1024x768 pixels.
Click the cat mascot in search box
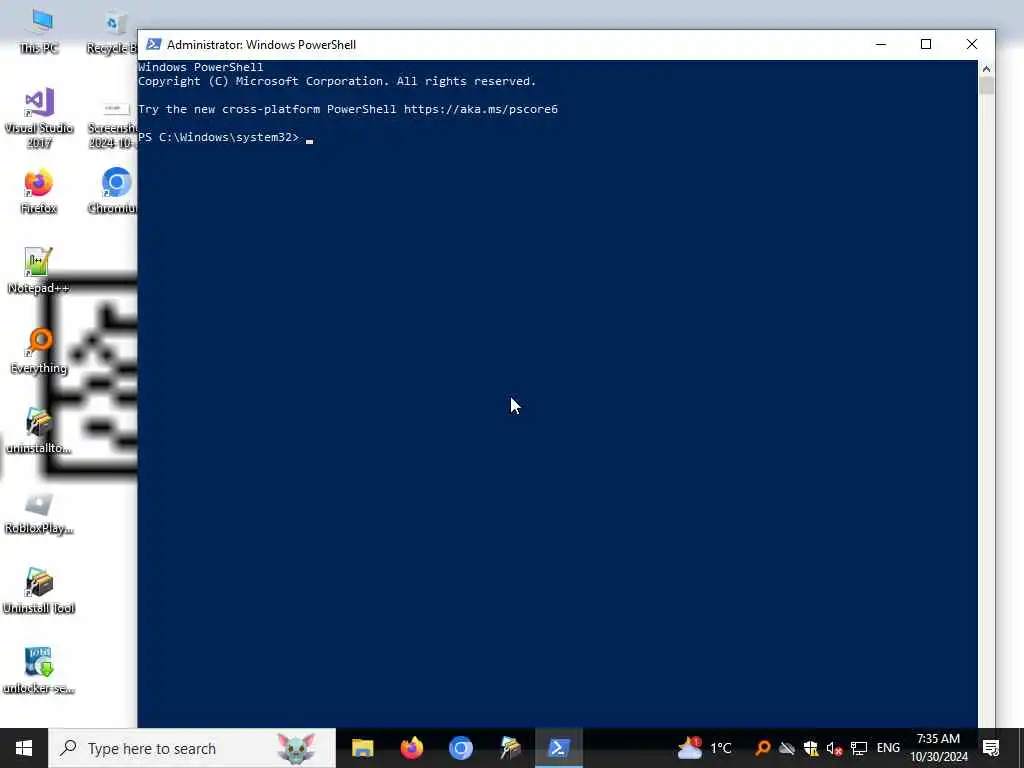pos(296,748)
